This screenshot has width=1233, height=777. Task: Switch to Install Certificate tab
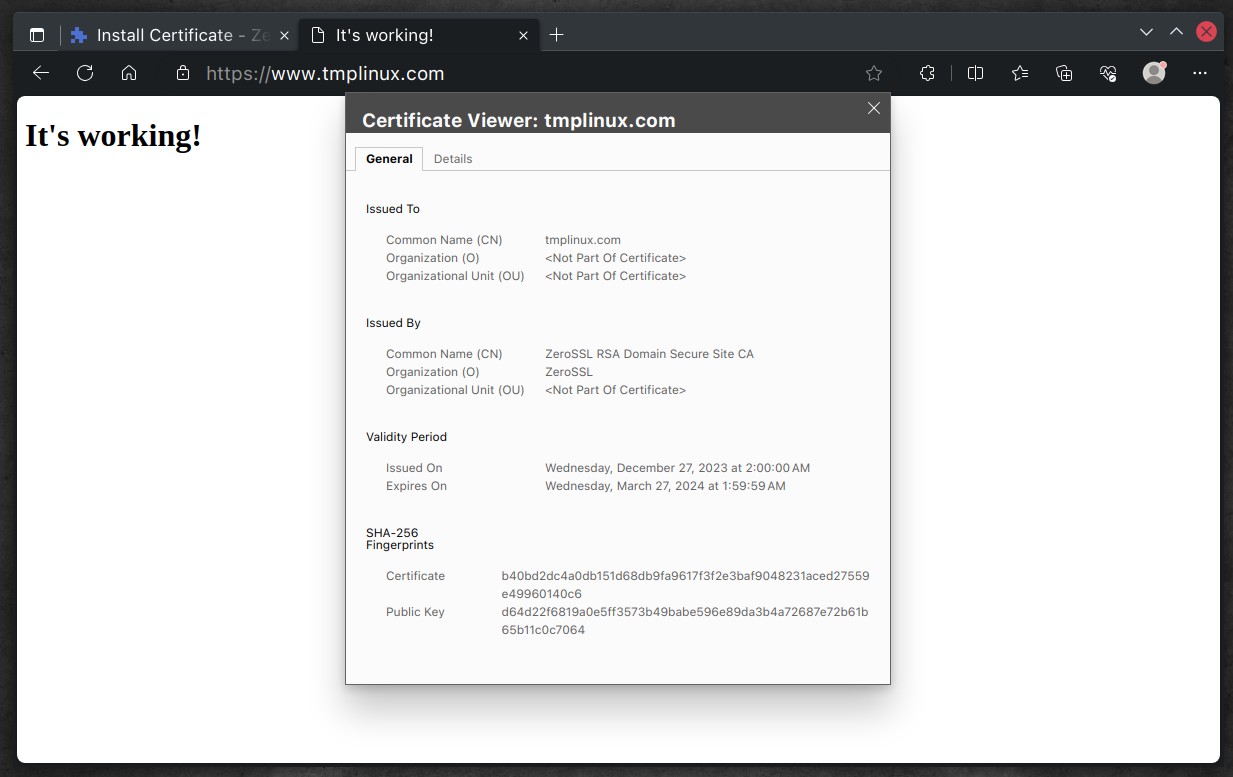pyautogui.click(x=179, y=35)
